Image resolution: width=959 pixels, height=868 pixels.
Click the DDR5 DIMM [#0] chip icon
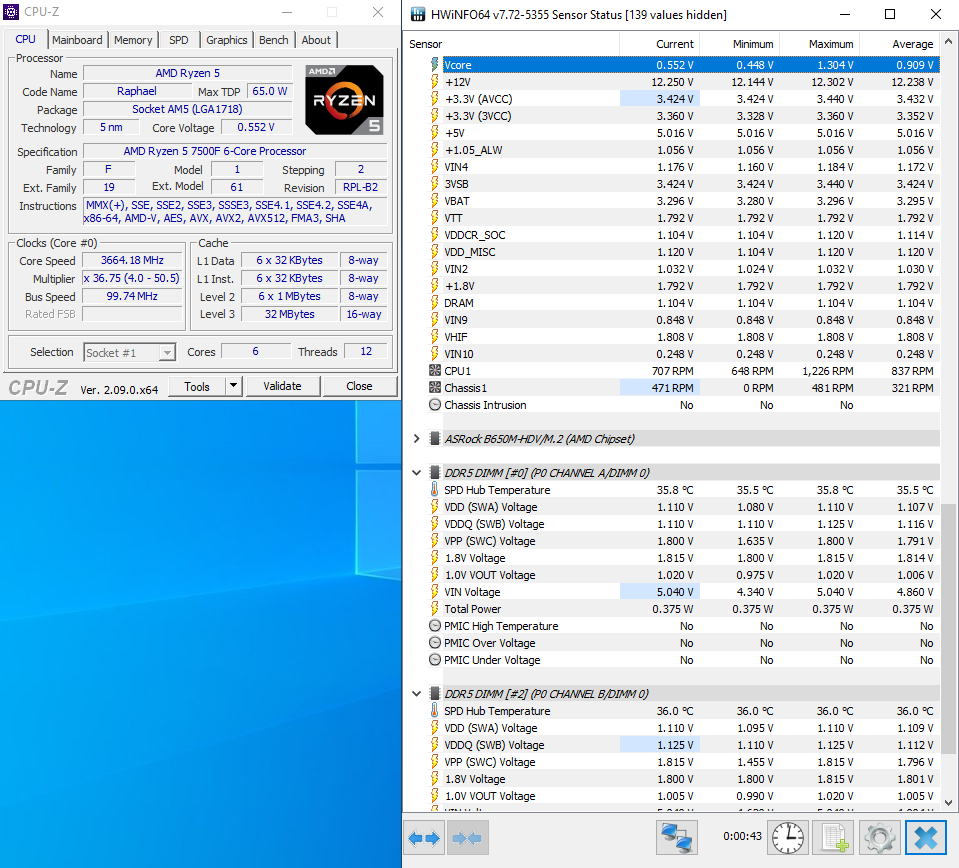coord(434,472)
